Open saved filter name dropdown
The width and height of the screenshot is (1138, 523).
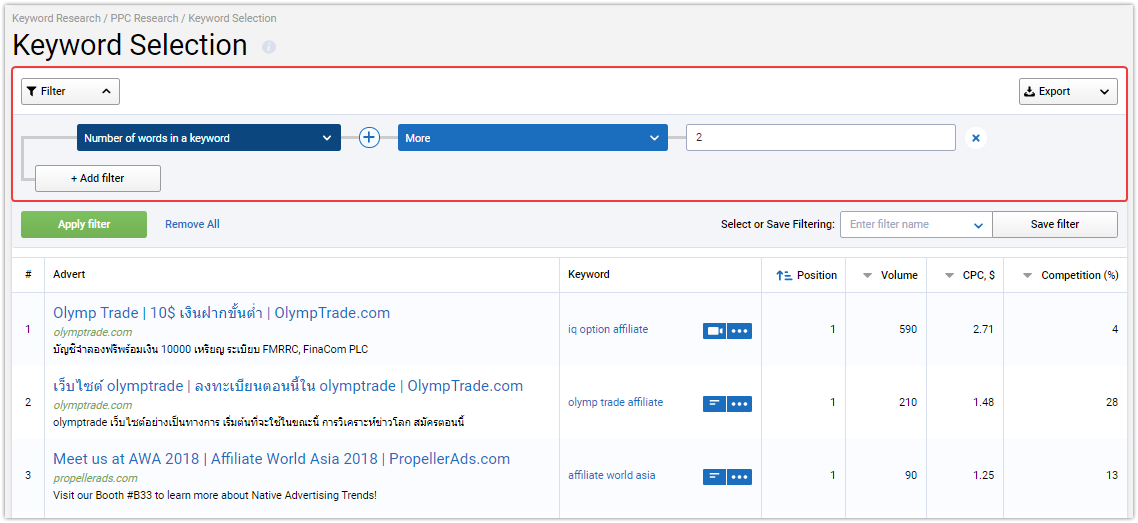(916, 224)
